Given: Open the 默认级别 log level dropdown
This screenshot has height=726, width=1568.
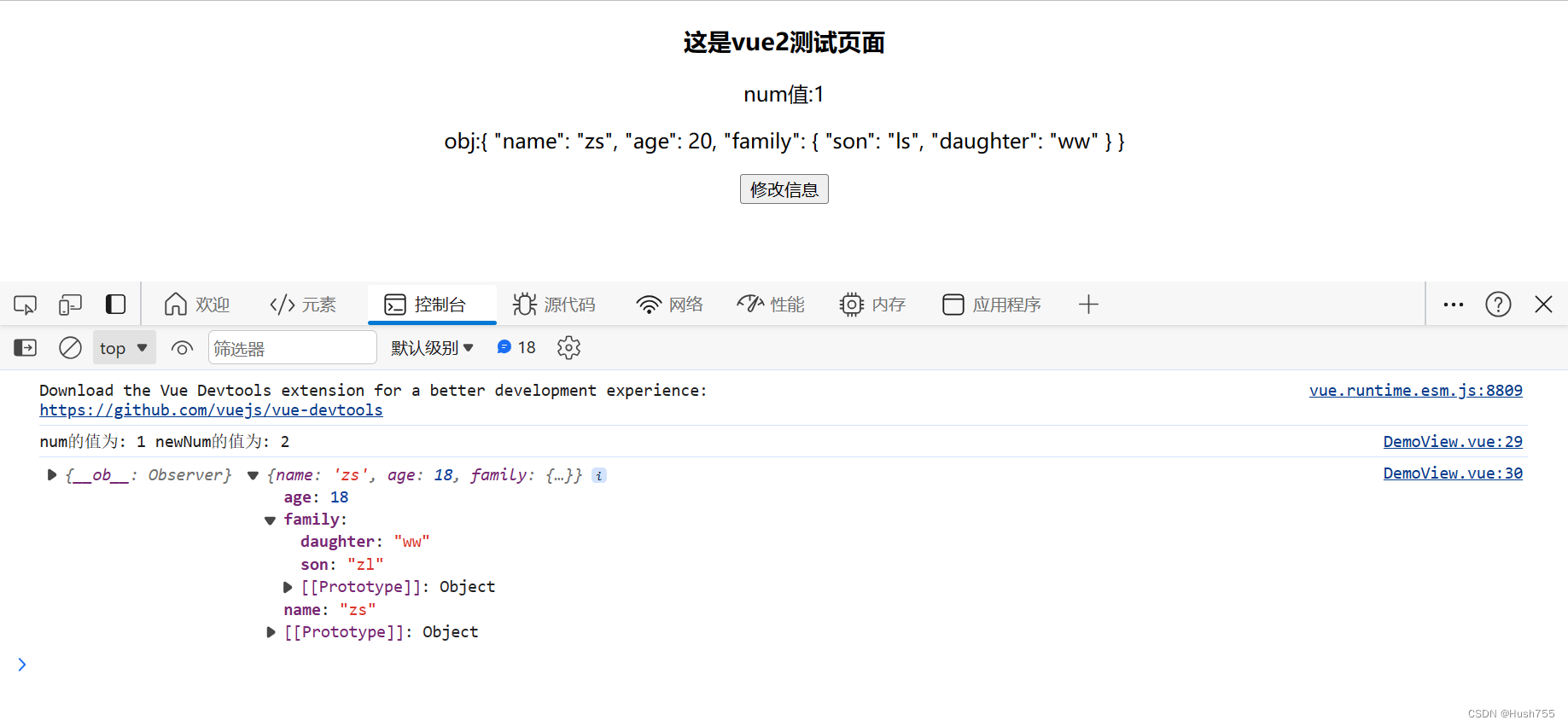Looking at the screenshot, I should (x=432, y=348).
